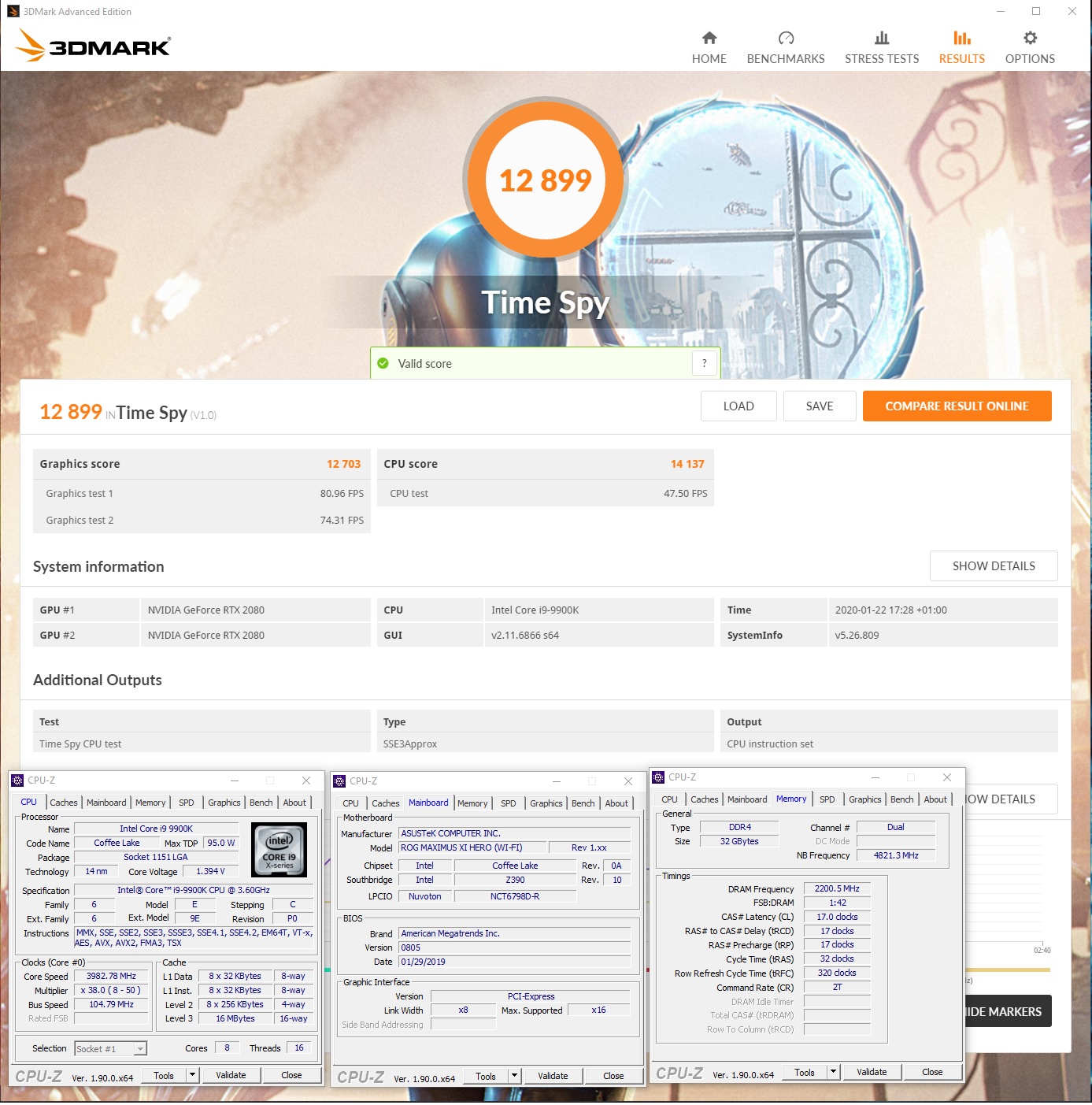
Task: Click Tools button in the Memory window
Action: [x=805, y=1072]
